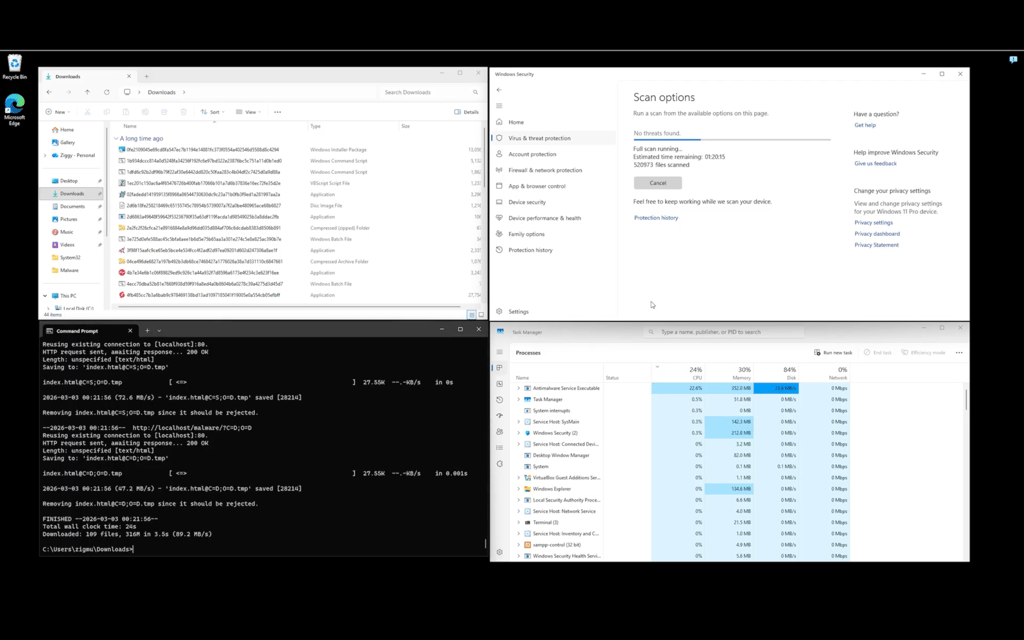This screenshot has height=640, width=1024.
Task: Open Account protection in Windows Security
Action: click(x=552, y=154)
